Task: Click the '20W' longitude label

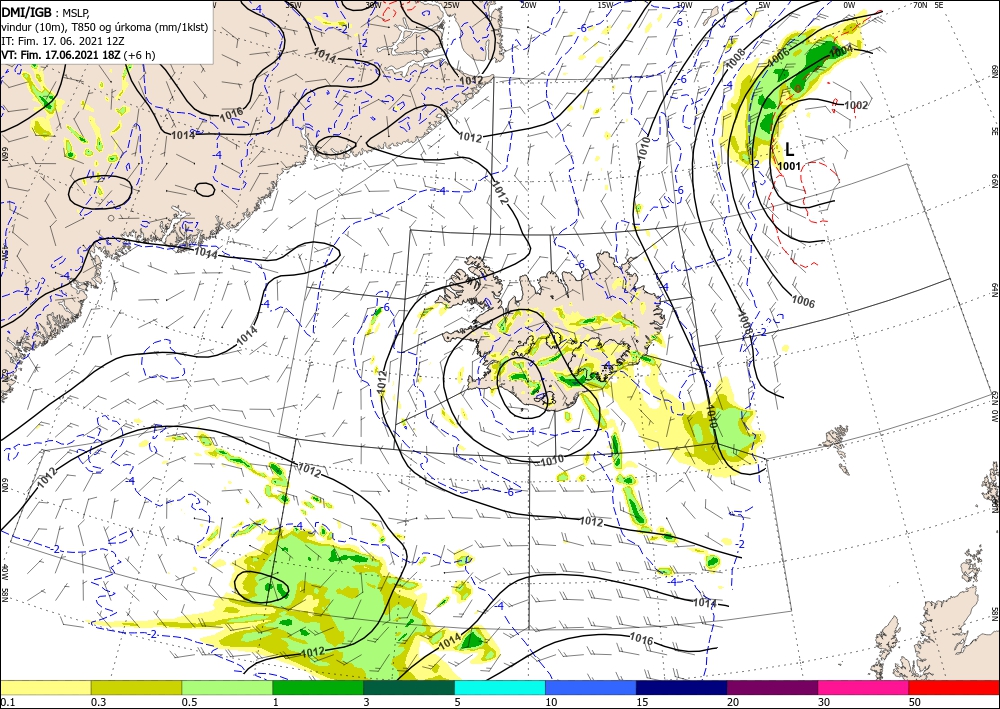Action: click(528, 5)
